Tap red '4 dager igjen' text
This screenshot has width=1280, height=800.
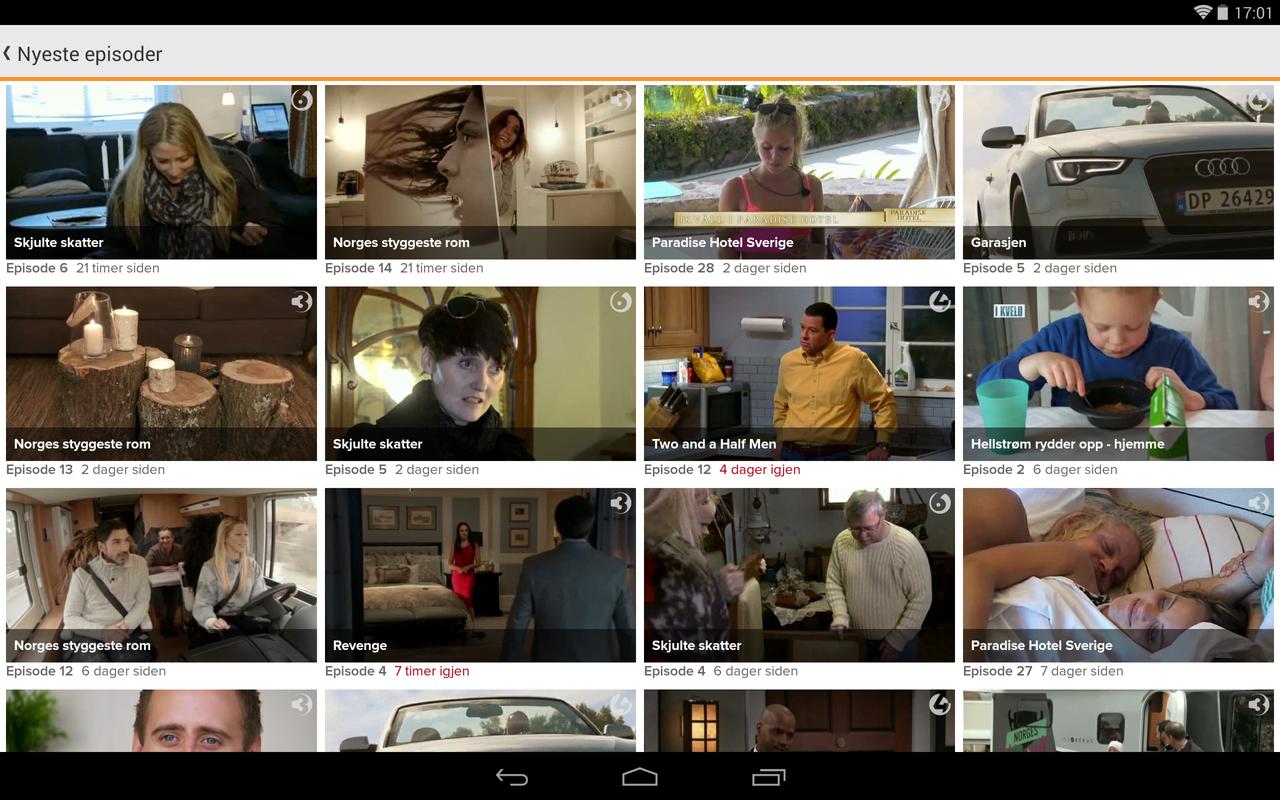pos(760,470)
